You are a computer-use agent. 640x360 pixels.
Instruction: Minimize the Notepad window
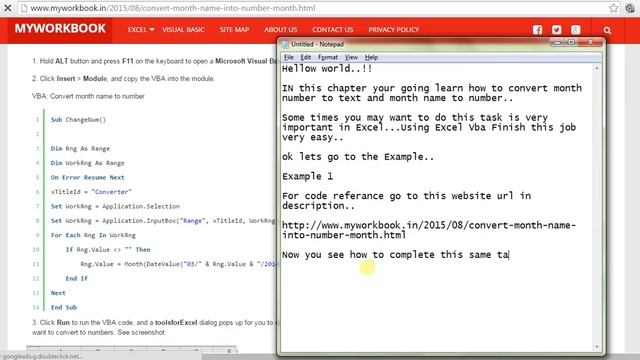point(557,42)
